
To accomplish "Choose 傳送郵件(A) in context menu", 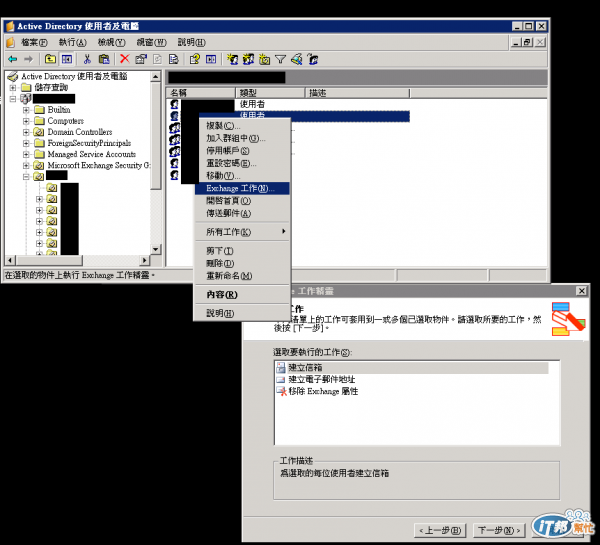I will (x=242, y=213).
